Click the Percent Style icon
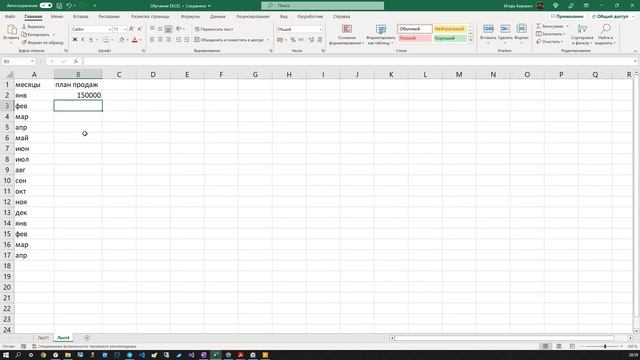 pos(293,40)
